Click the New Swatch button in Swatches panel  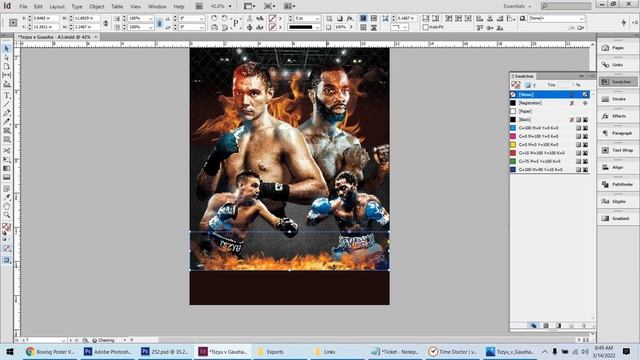[x=571, y=326]
